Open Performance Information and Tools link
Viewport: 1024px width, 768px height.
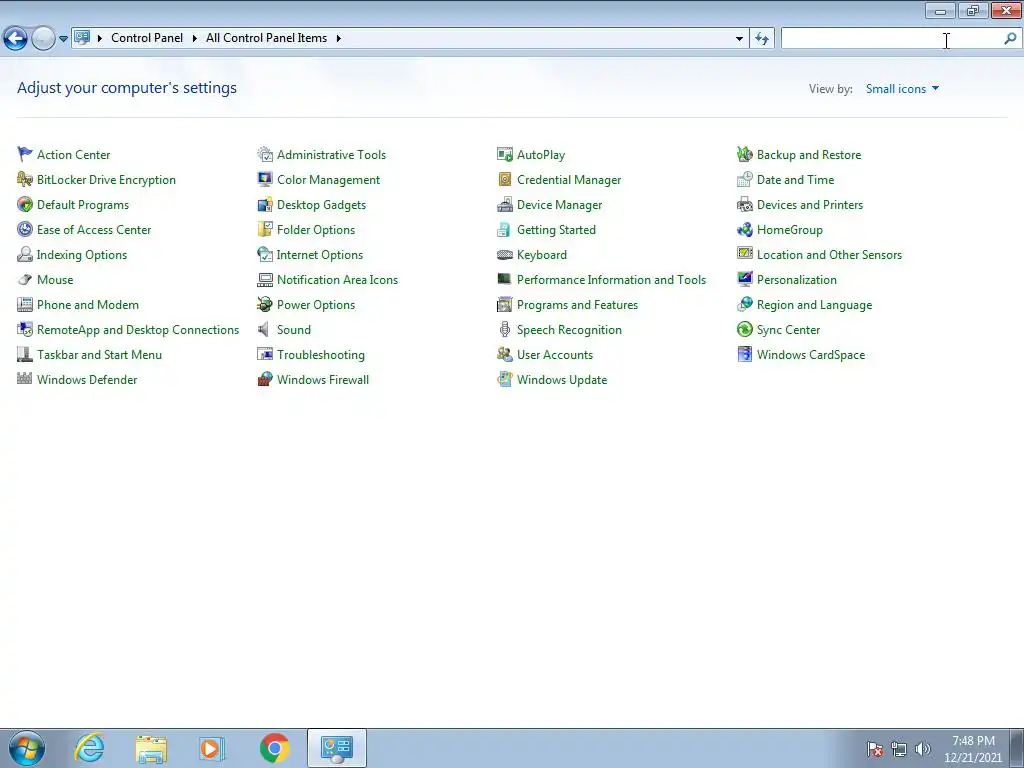pyautogui.click(x=611, y=280)
